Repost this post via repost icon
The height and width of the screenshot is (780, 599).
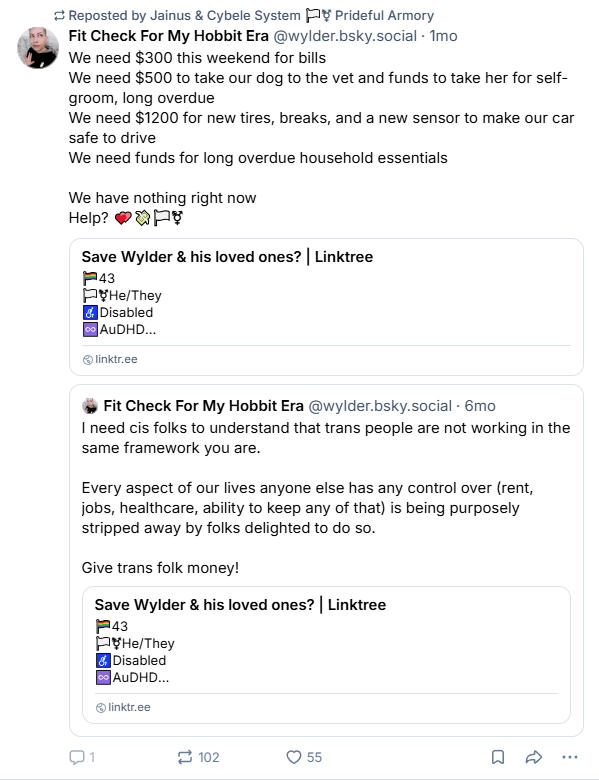click(185, 757)
